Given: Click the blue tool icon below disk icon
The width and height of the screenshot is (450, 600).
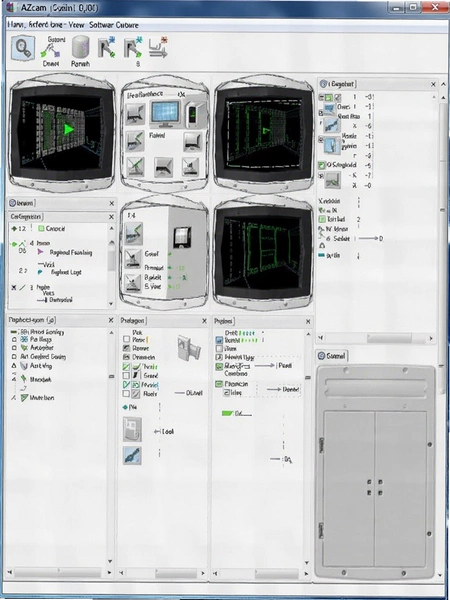Looking at the screenshot, I should tap(132, 455).
